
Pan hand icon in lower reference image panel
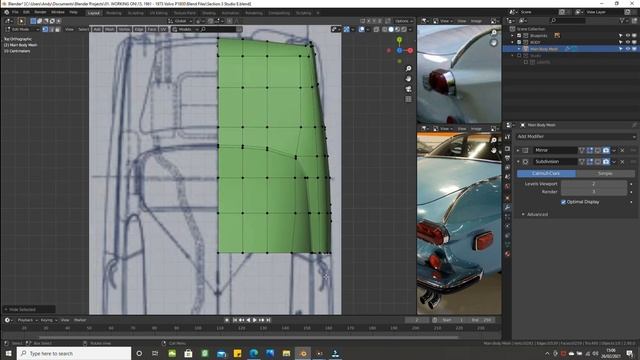click(x=494, y=150)
